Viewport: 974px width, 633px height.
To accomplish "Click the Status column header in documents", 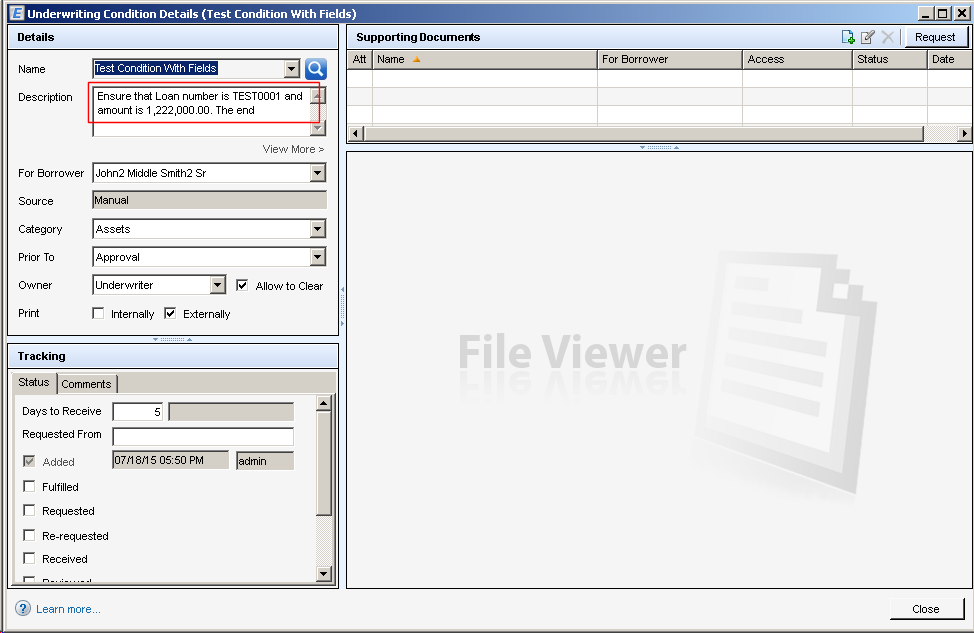I will coord(890,60).
